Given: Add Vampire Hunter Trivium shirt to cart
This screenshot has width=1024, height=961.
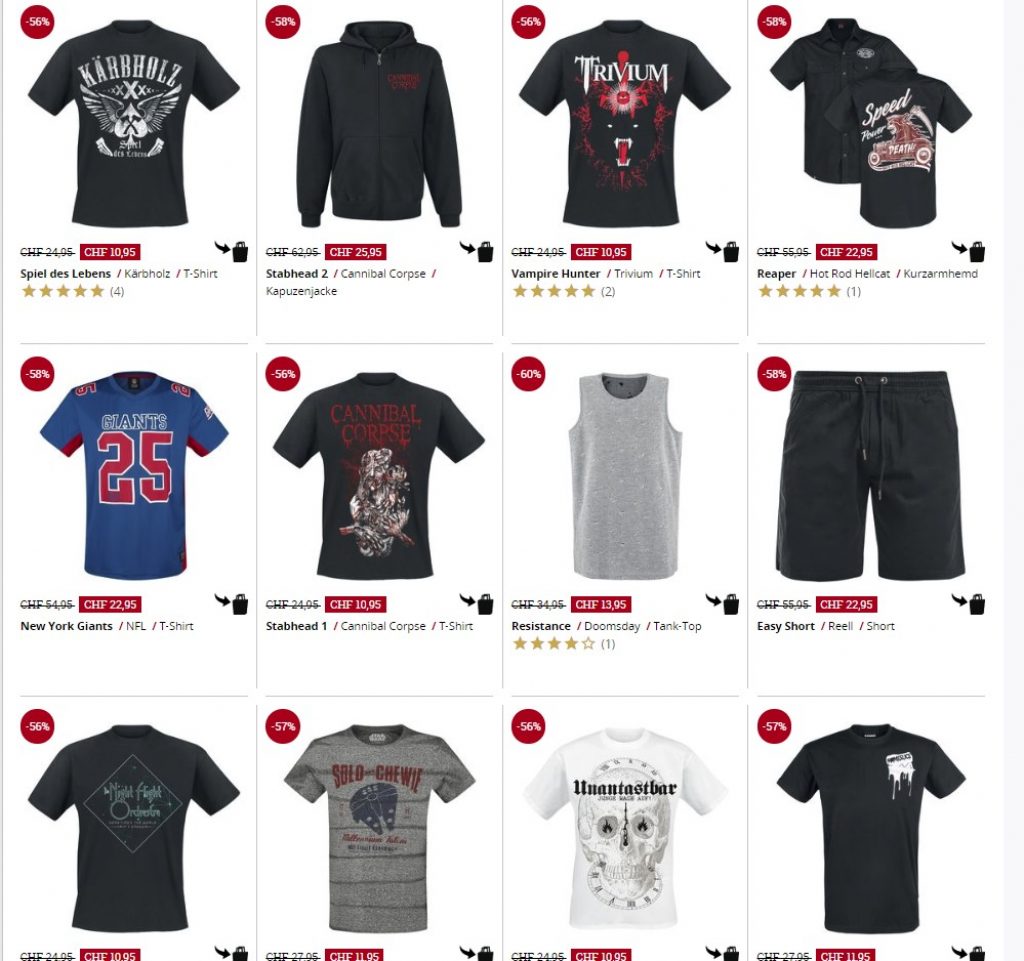Looking at the screenshot, I should [722, 251].
